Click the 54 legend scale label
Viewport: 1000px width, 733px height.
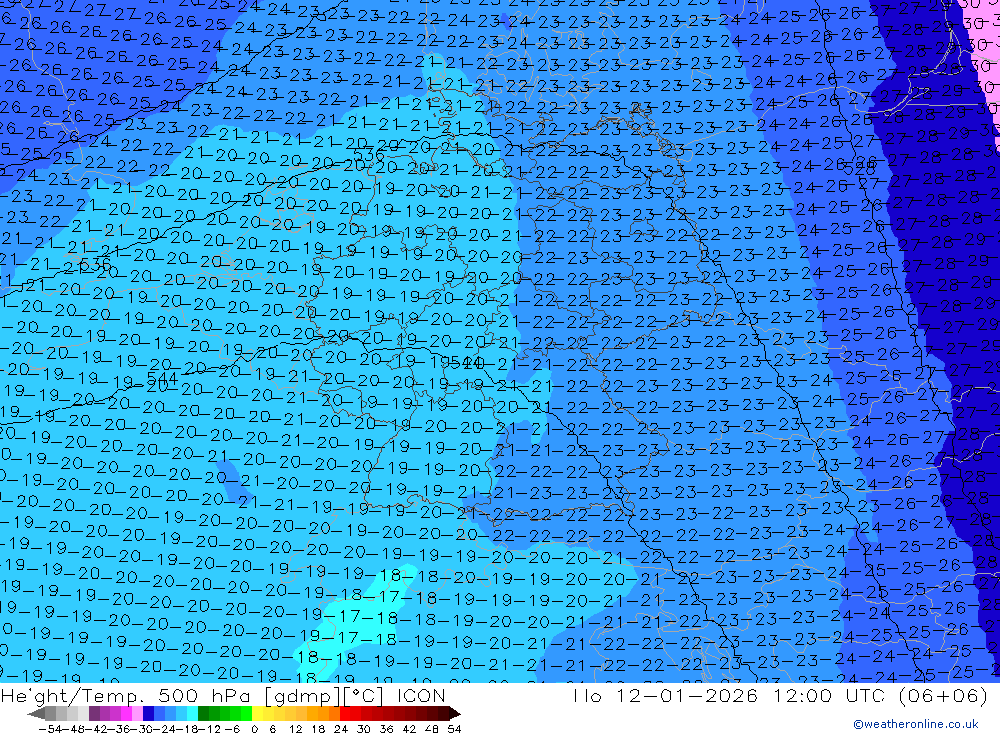[454, 728]
